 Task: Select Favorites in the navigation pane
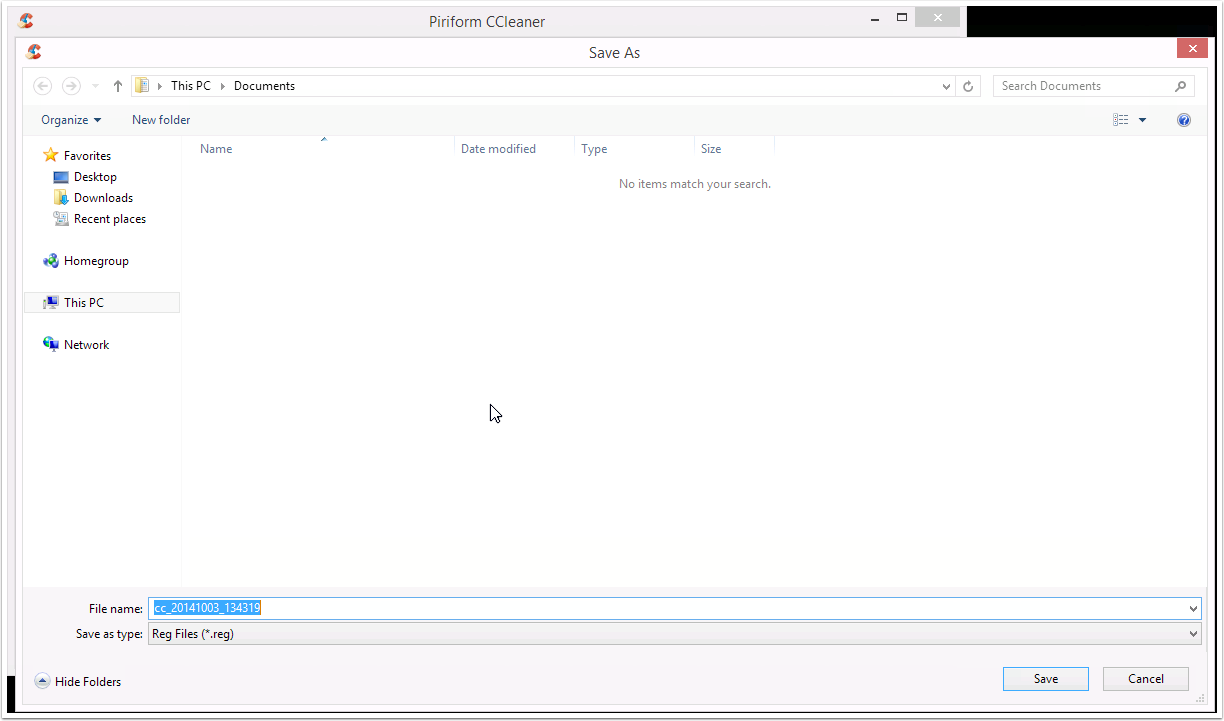tap(87, 156)
